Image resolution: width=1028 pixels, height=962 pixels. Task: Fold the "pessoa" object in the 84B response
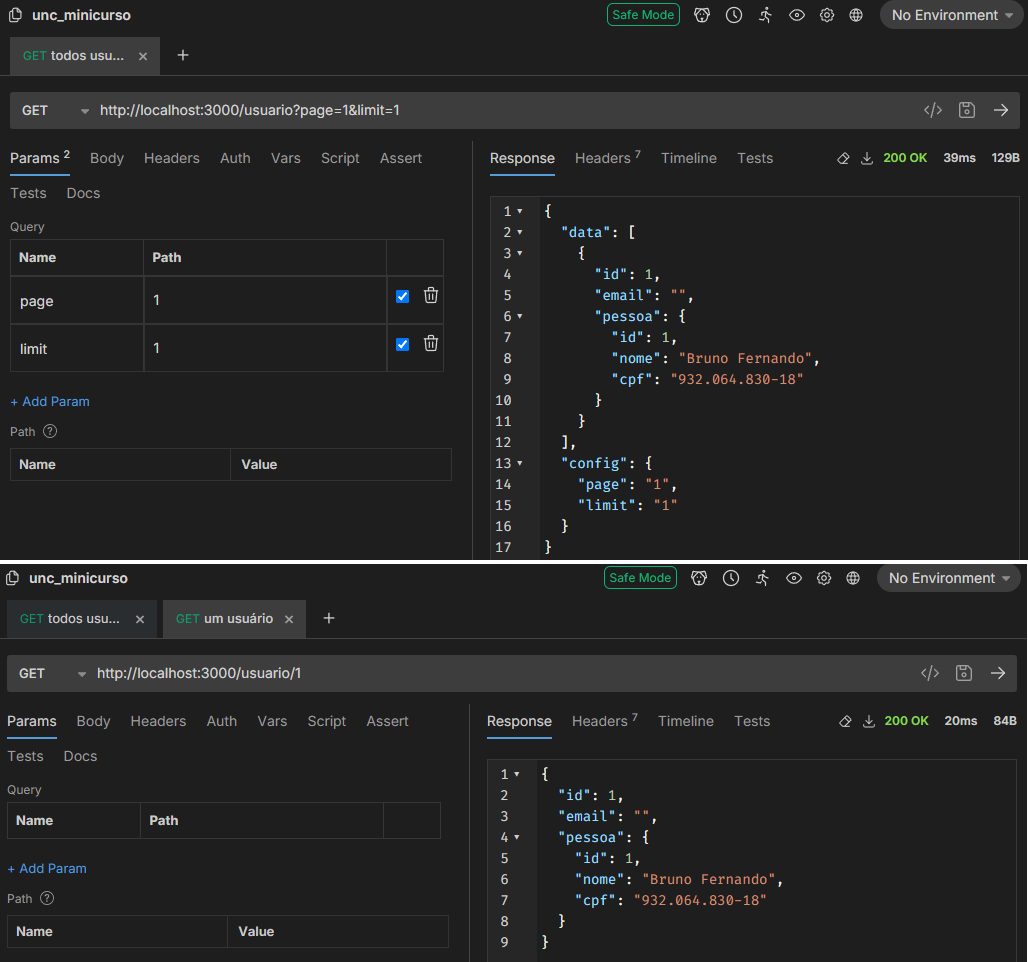517,837
